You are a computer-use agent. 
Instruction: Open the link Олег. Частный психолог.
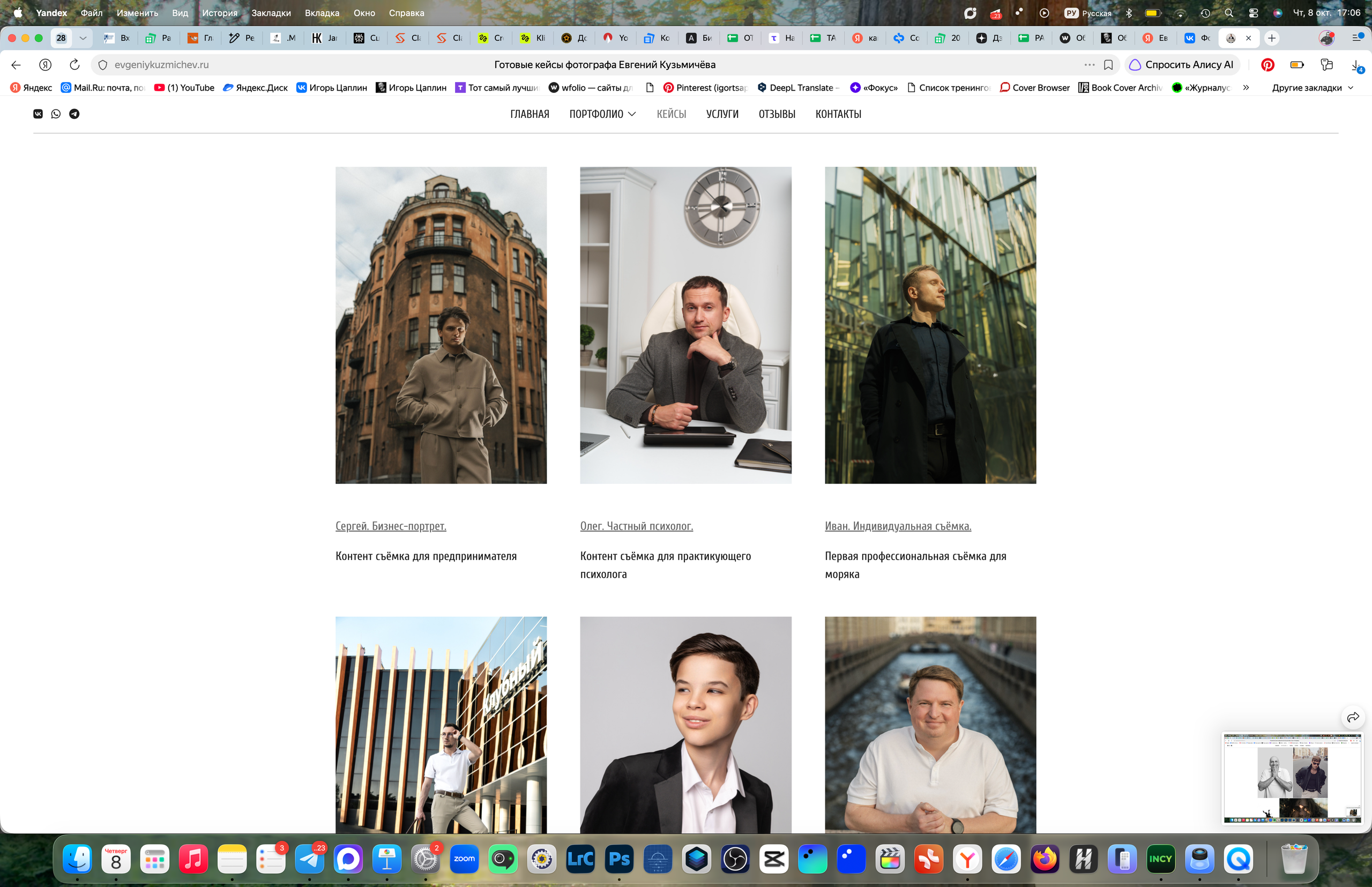[637, 526]
